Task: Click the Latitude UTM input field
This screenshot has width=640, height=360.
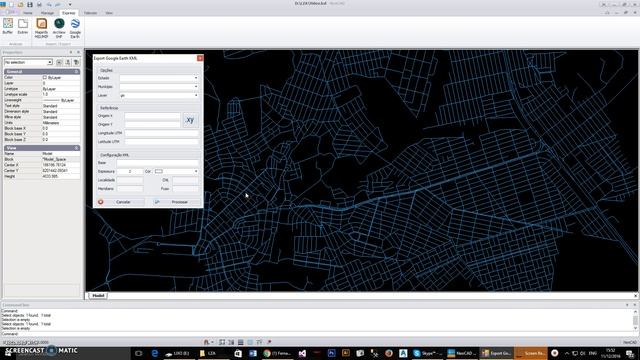Action: pos(162,142)
